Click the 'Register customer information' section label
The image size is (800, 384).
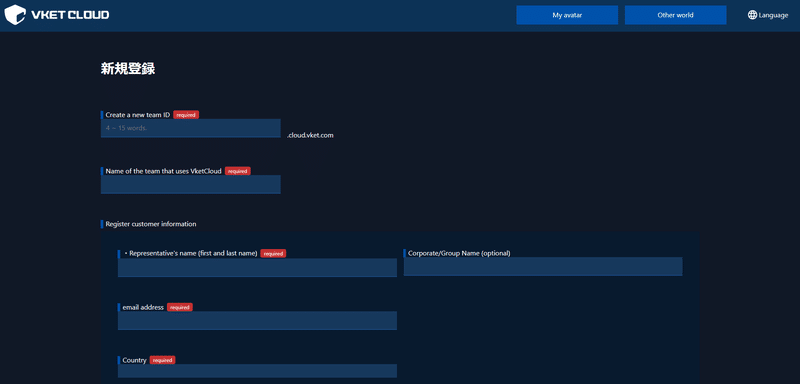click(151, 224)
